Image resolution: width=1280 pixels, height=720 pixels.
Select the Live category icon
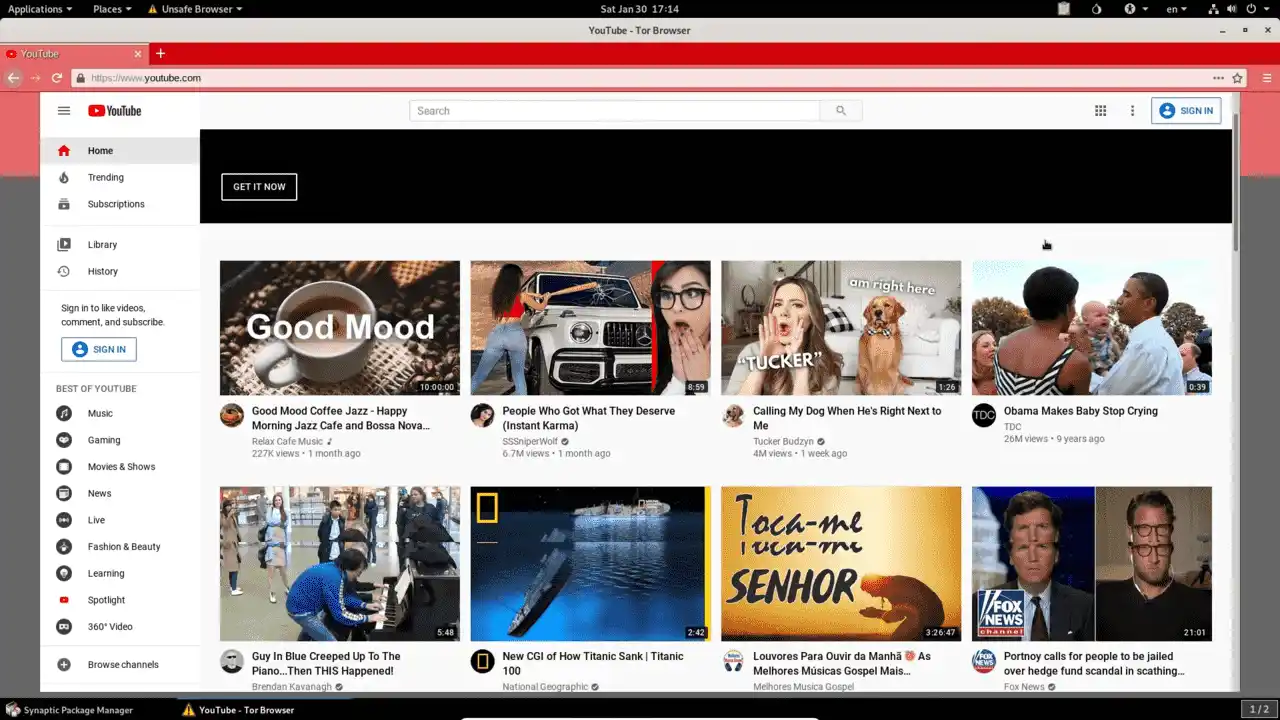coord(64,520)
